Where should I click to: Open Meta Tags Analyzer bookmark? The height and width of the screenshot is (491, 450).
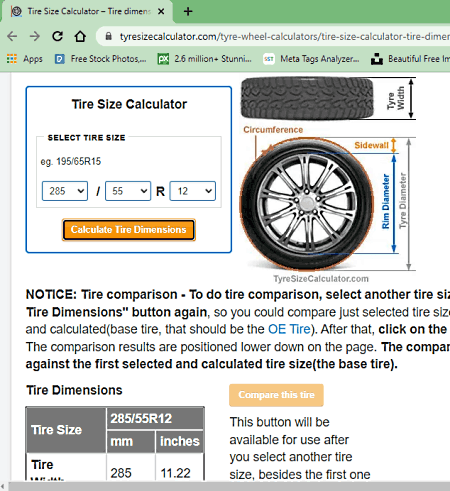click(311, 59)
